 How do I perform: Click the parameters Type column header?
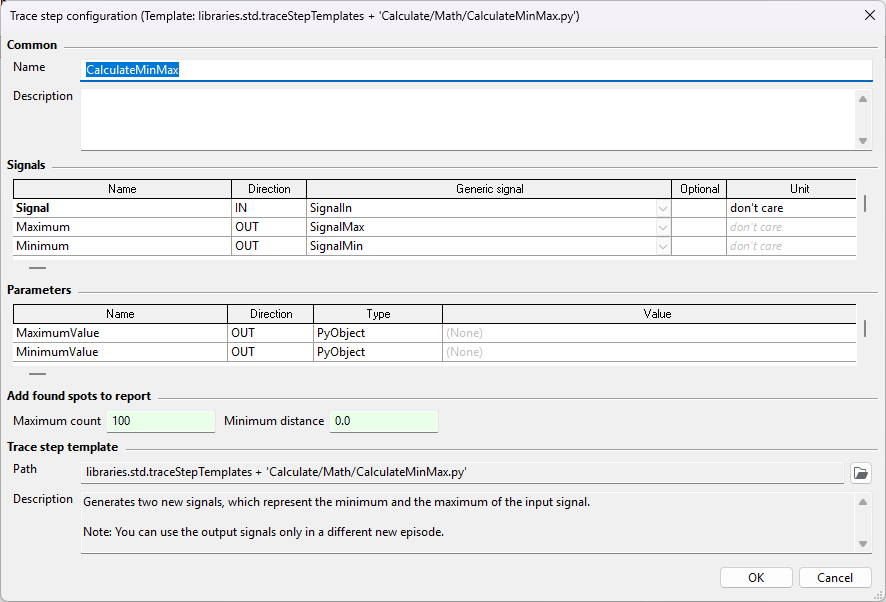[378, 314]
